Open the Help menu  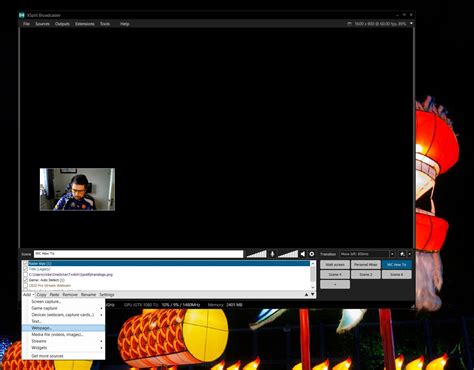(x=125, y=24)
